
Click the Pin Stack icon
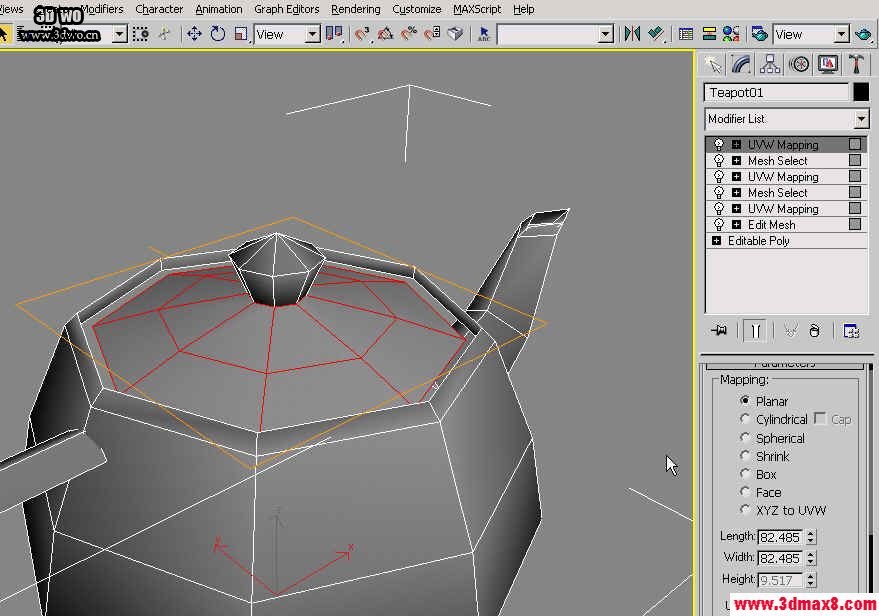[x=719, y=331]
